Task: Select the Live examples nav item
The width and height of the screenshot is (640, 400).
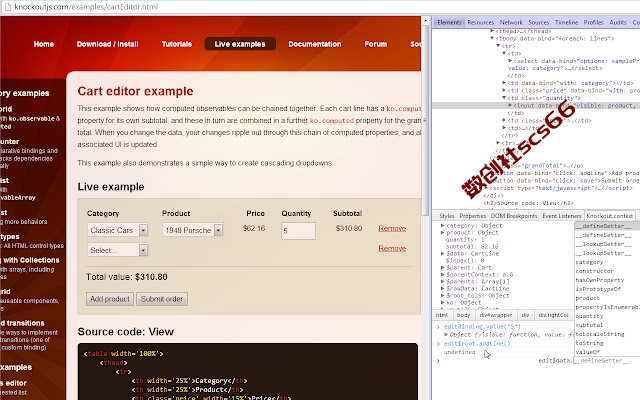Action: (240, 44)
